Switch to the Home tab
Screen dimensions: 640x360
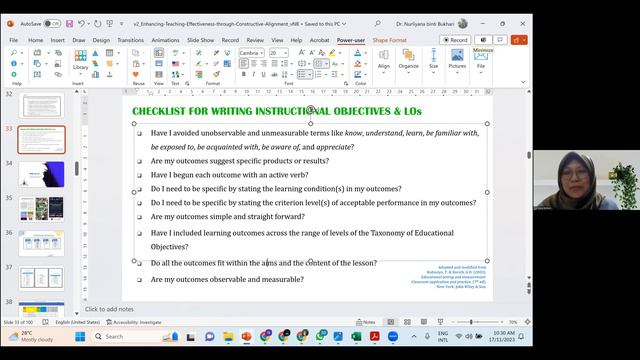tap(36, 40)
